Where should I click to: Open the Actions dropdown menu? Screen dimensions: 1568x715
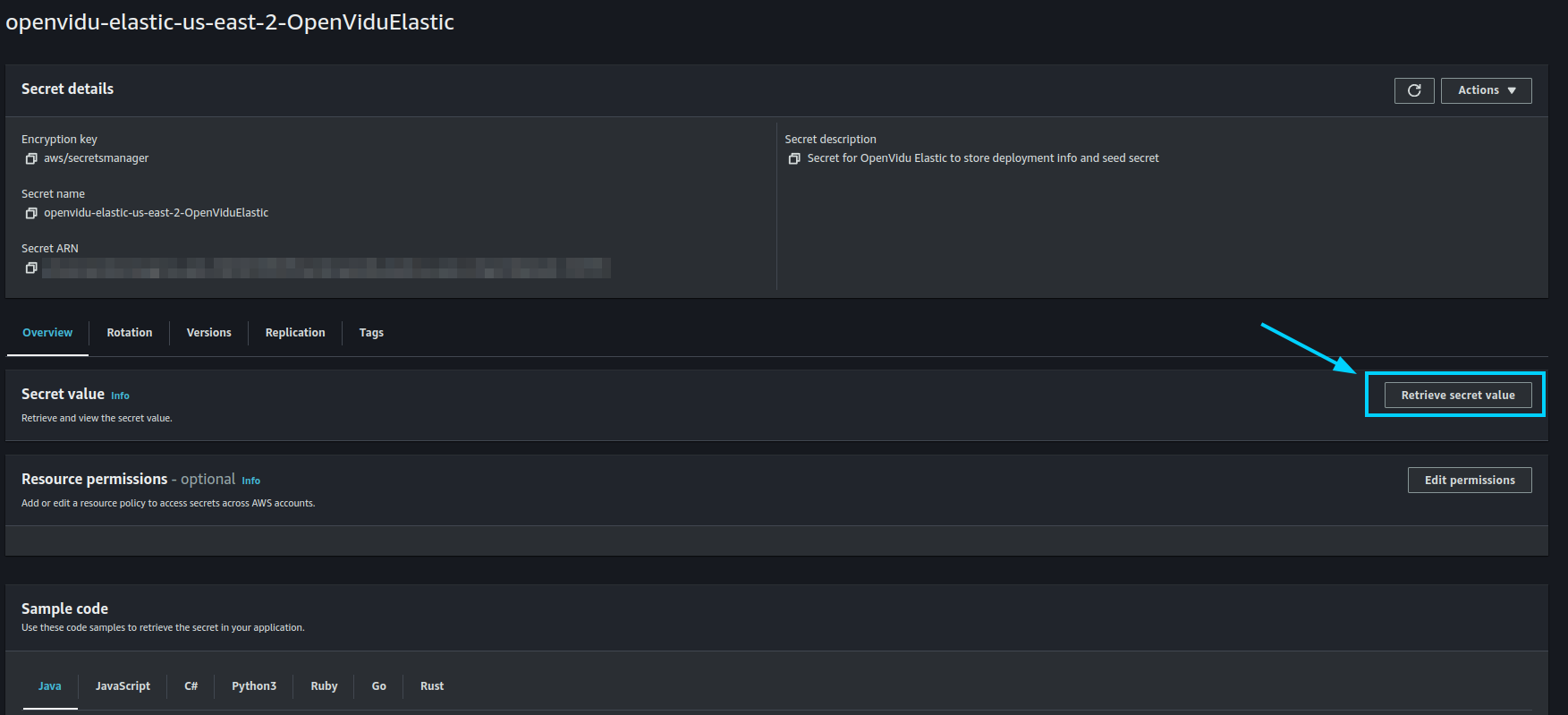pos(1486,90)
